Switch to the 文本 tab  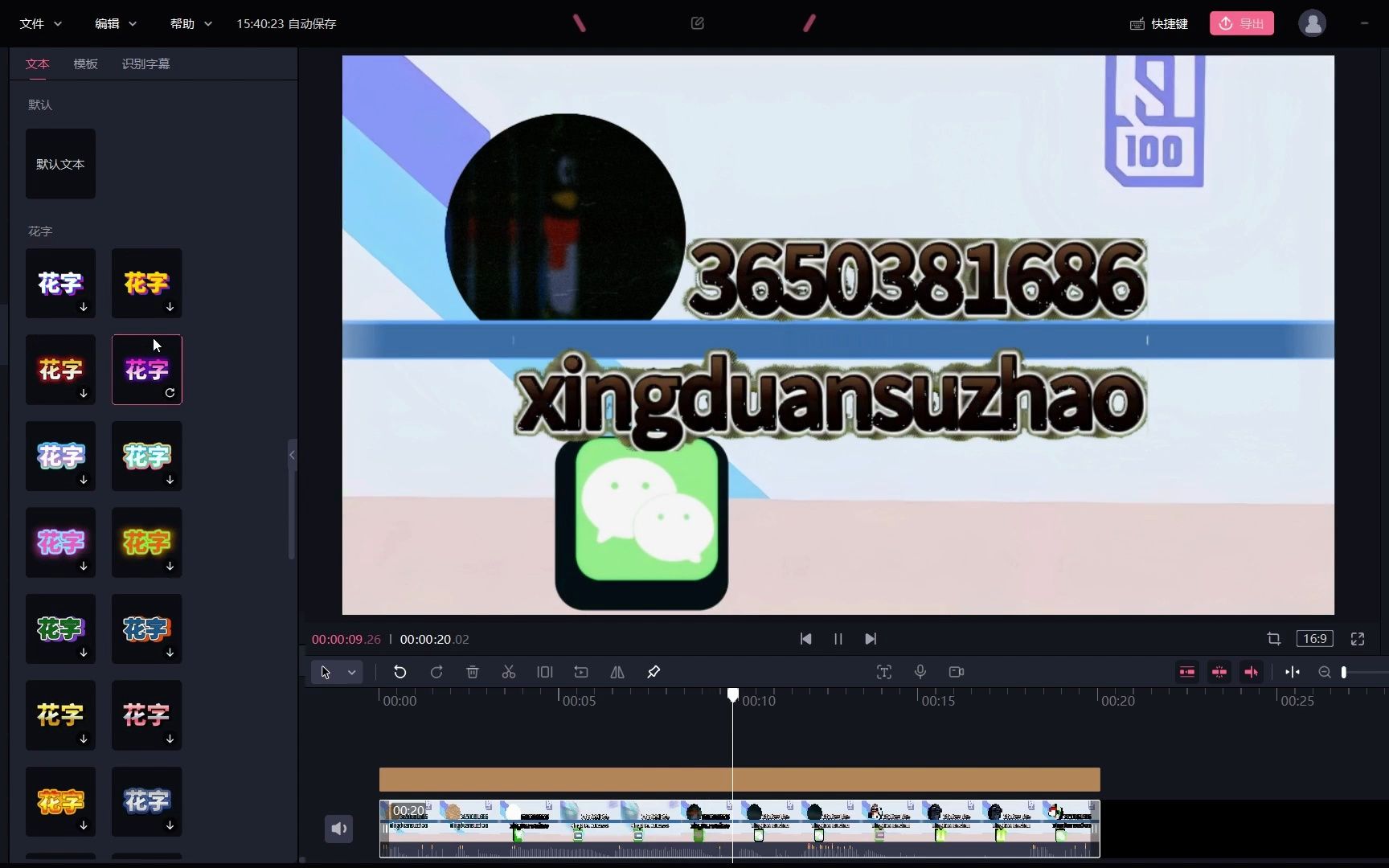[x=38, y=63]
